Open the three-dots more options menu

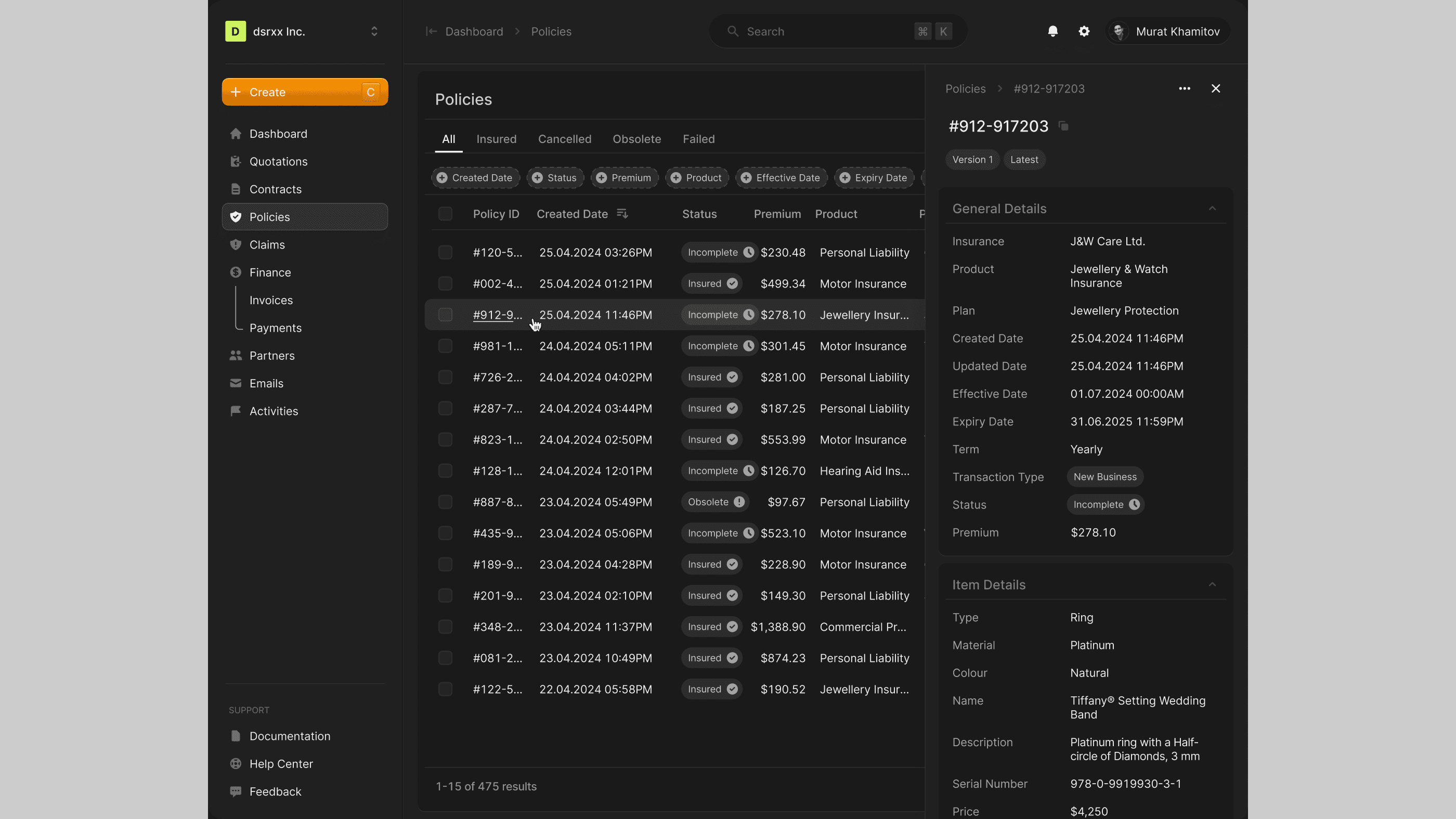coord(1184,89)
